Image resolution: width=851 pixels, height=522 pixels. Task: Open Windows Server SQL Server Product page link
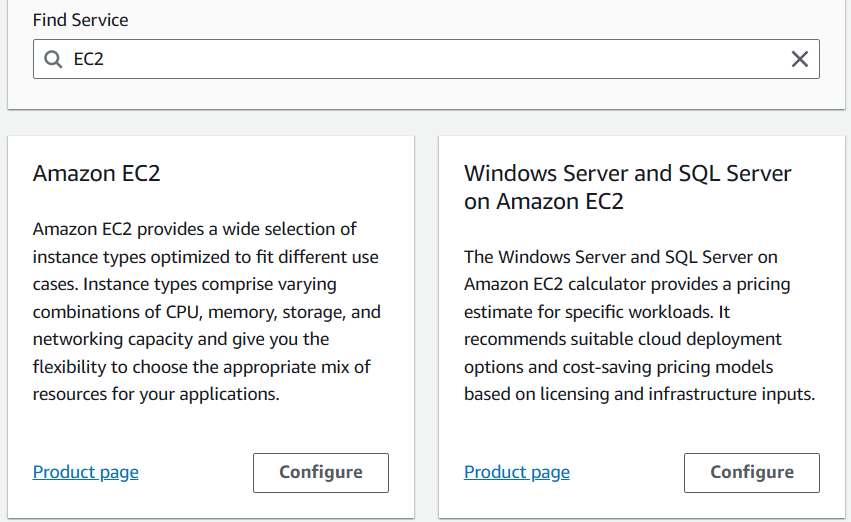point(517,472)
